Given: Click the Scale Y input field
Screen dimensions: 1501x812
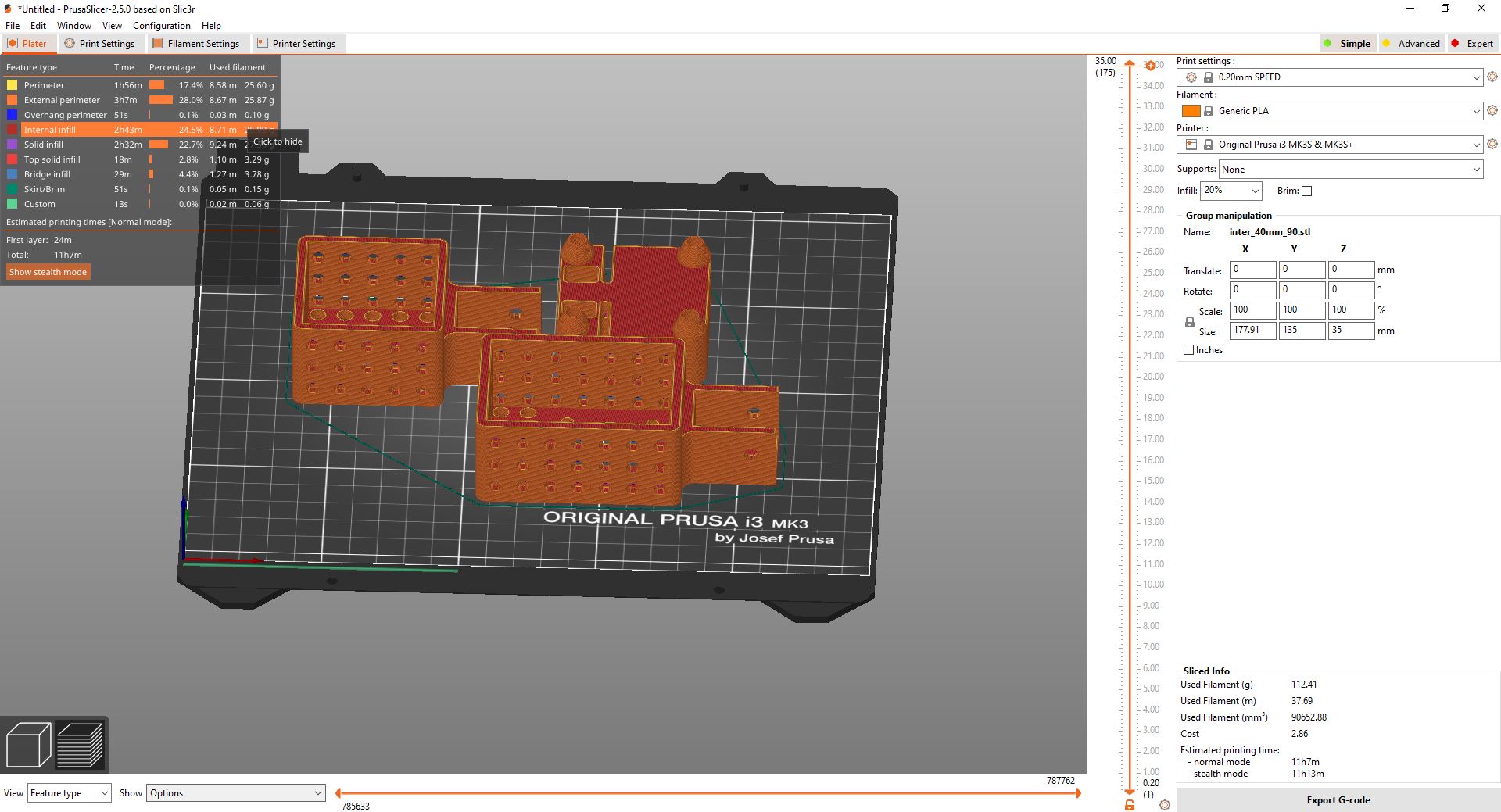Looking at the screenshot, I should click(x=1302, y=310).
